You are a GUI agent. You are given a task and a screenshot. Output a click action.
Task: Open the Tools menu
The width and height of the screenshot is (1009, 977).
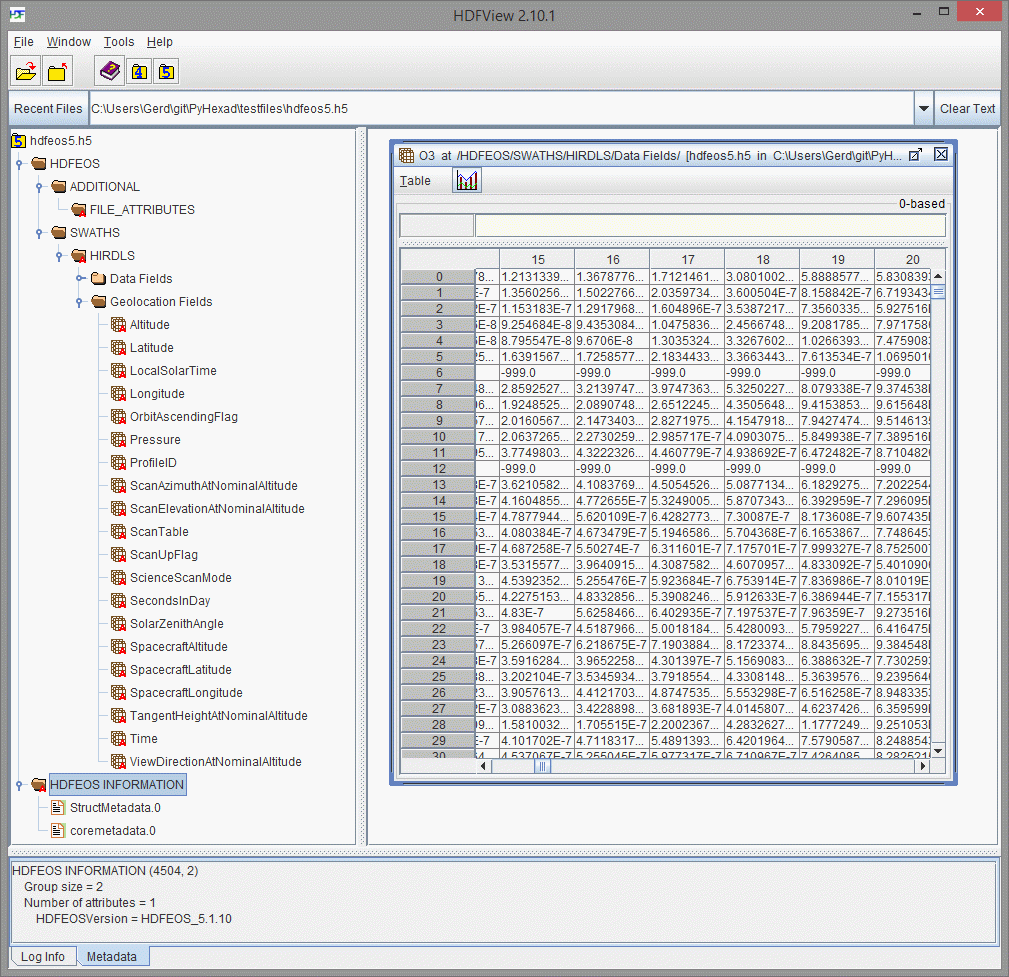(x=119, y=41)
